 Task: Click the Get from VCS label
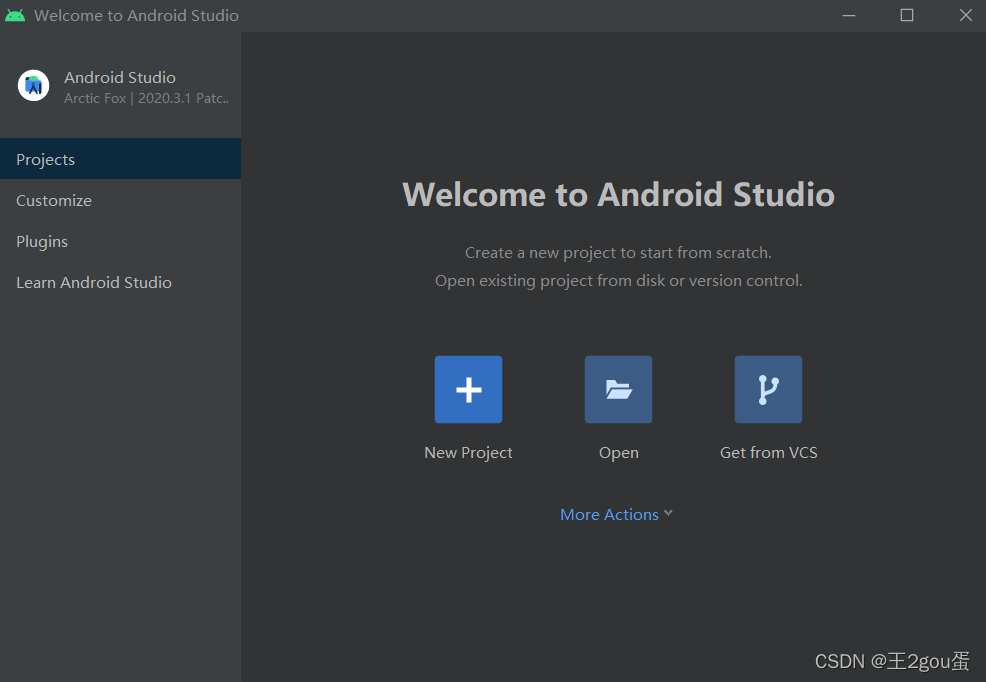pyautogui.click(x=768, y=453)
